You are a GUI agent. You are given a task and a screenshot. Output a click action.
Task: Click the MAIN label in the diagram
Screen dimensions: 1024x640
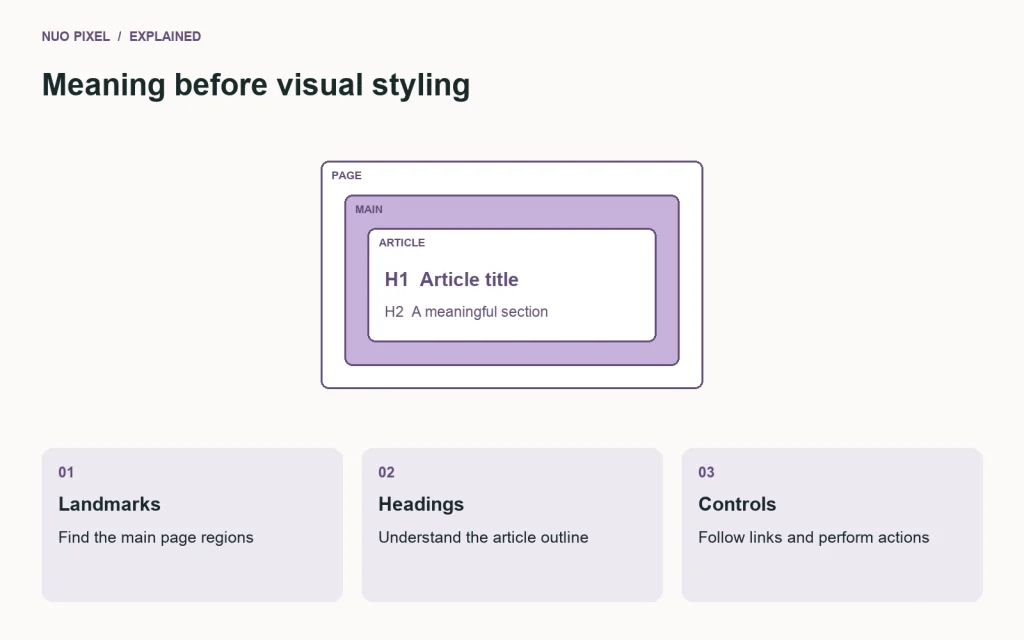point(369,209)
